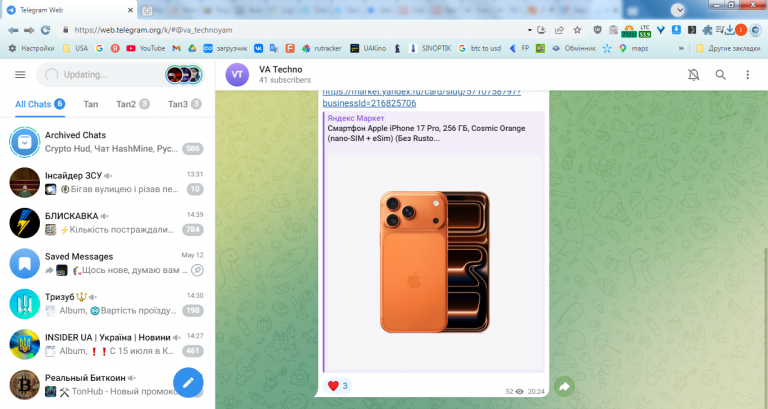Open the Обмінник bookmark

pos(574,48)
